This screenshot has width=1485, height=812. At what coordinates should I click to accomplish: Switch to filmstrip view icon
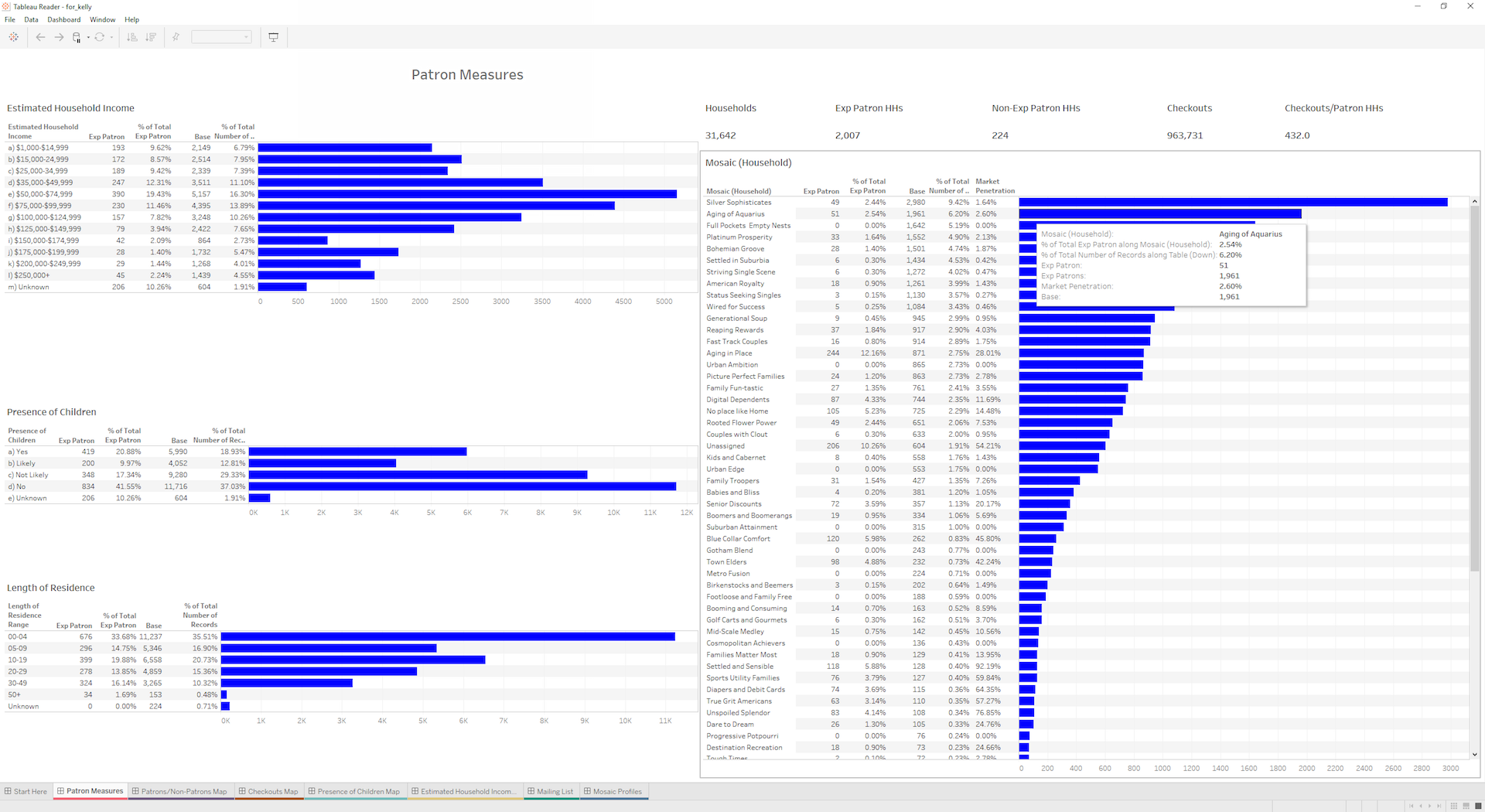[x=1466, y=806]
